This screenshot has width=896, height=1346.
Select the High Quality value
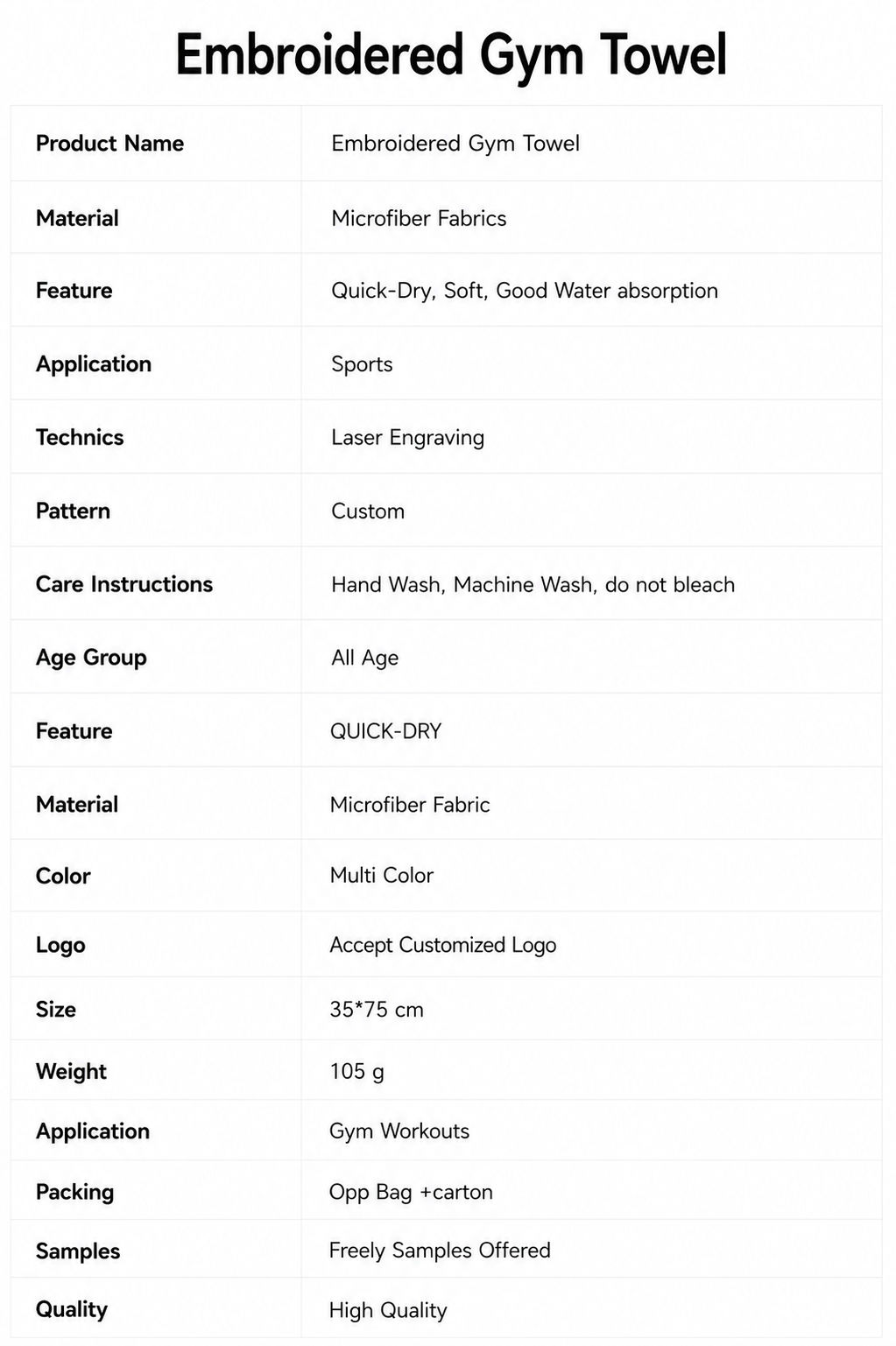(x=388, y=1310)
